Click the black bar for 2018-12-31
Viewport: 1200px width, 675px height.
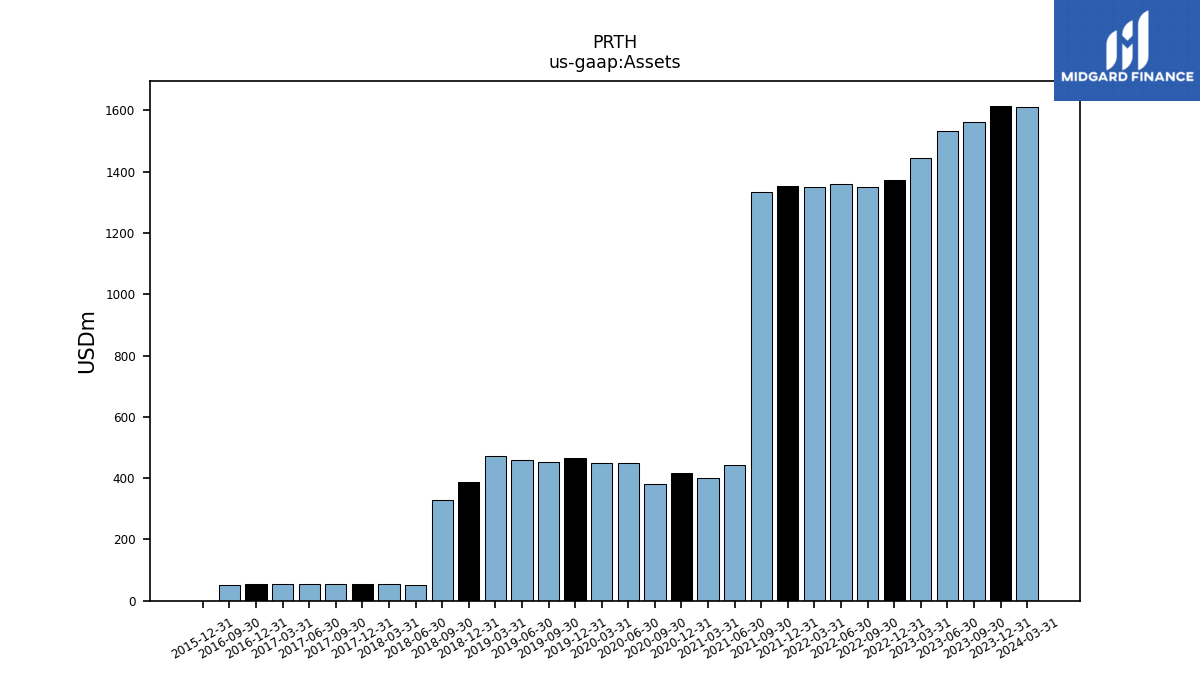click(469, 541)
